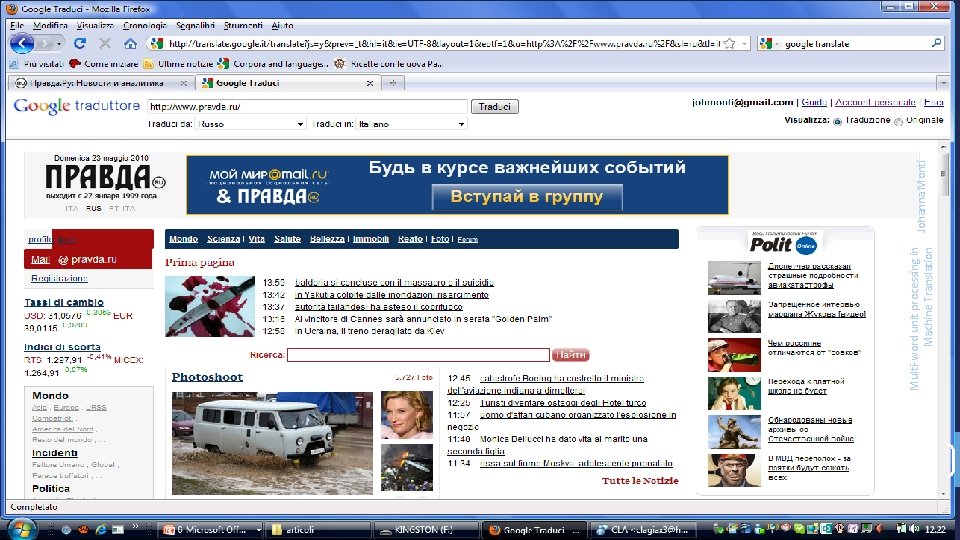Click the Ricerca search field on Pravda
Screen dimensions: 960x540
point(418,354)
